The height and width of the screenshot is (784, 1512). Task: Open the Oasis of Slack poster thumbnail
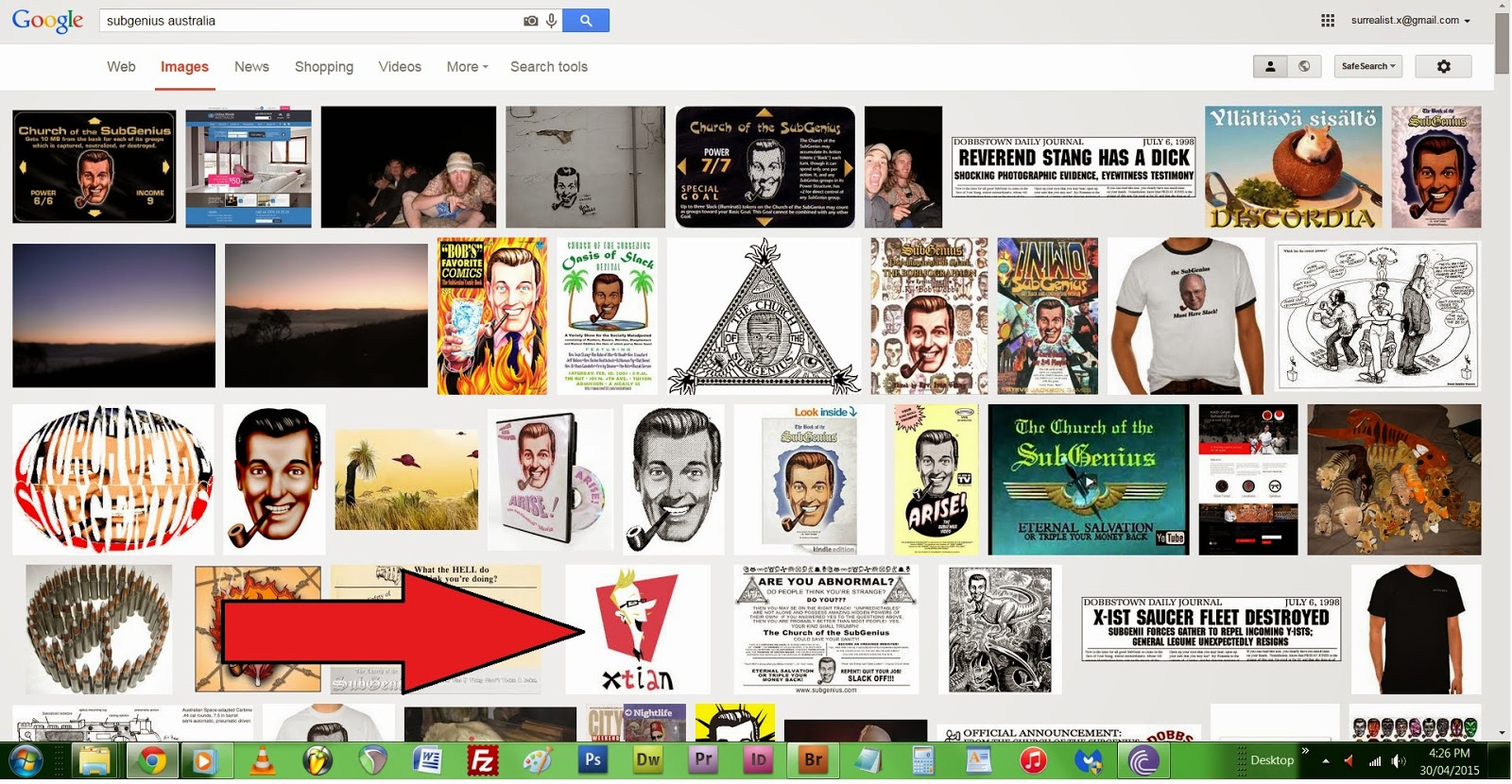(x=608, y=316)
